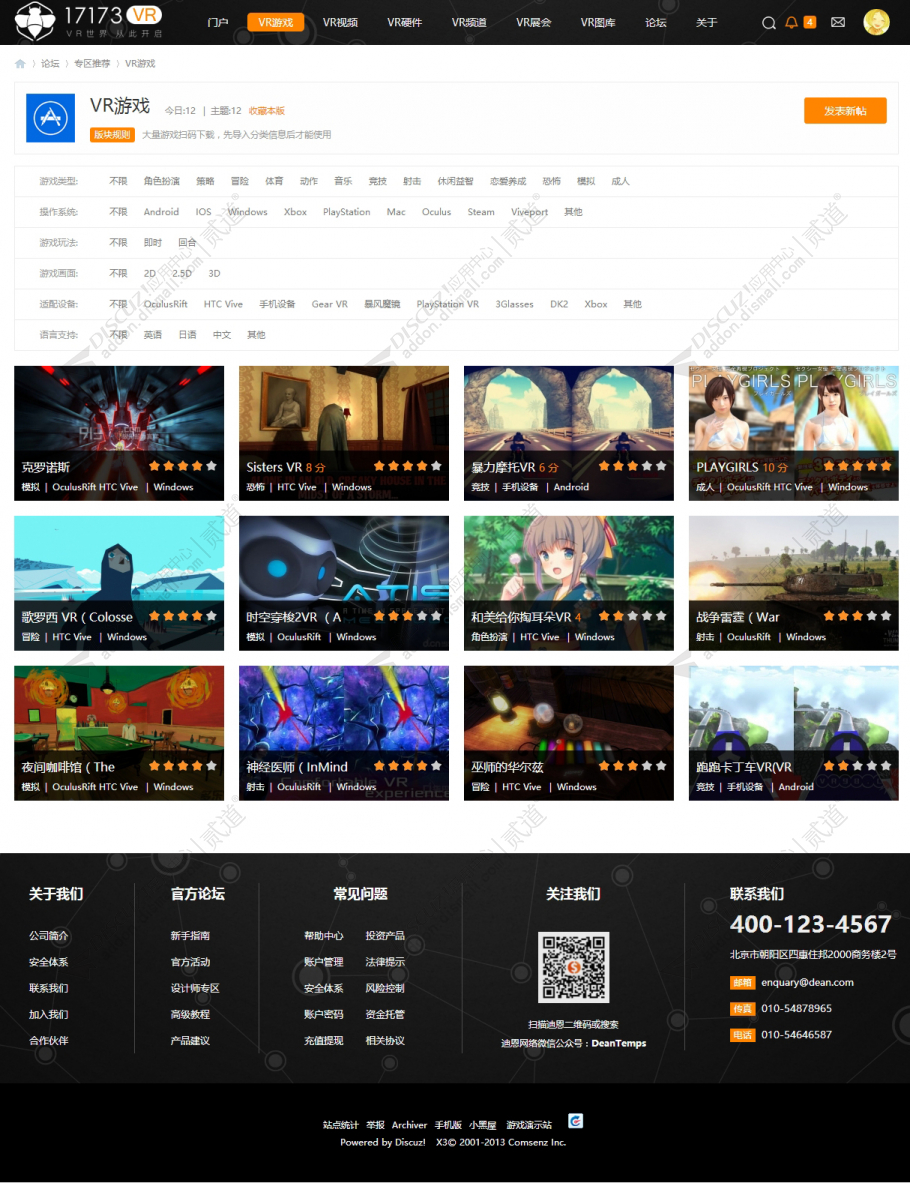Open the 暴力摩托VR game thumbnail

click(569, 433)
